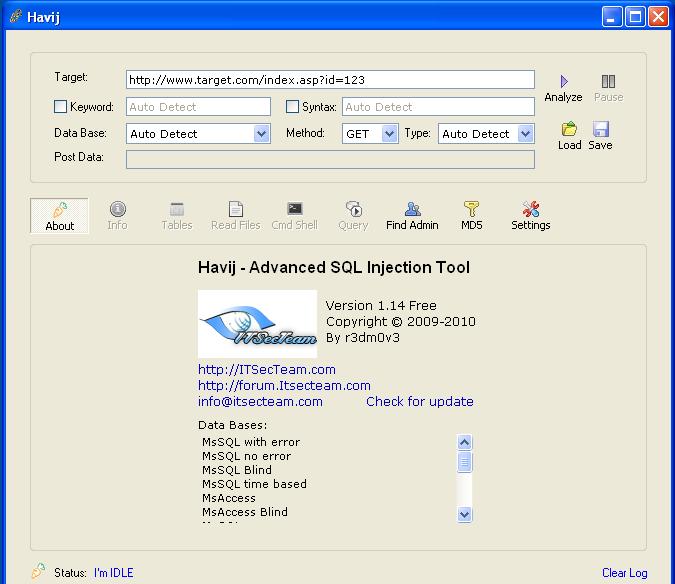Click the 'Havij - Advanced SQL Injection Tool' heading

point(334,267)
